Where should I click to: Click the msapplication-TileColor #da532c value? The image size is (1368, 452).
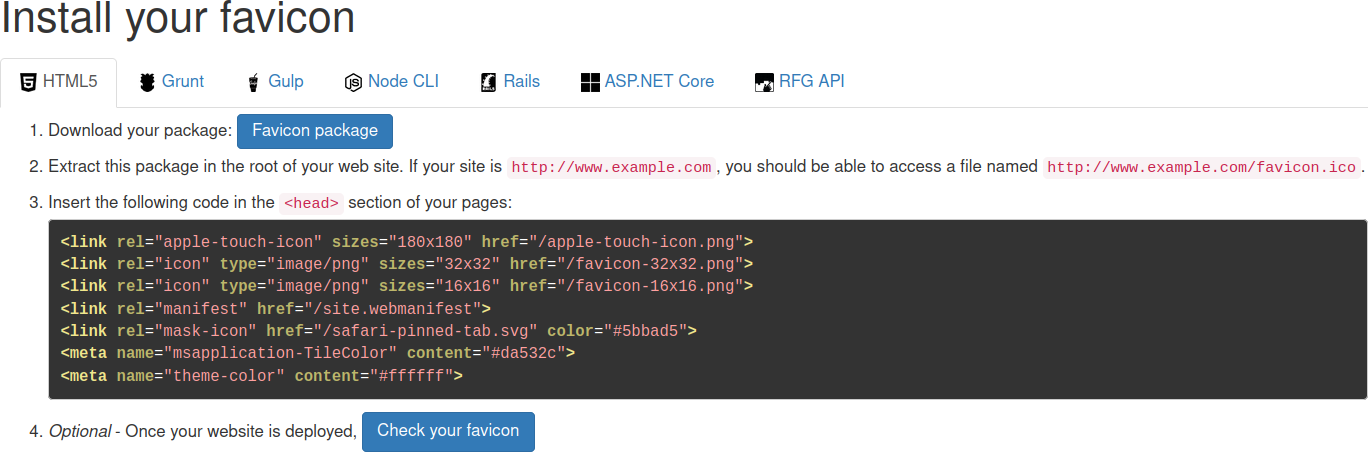(525, 353)
